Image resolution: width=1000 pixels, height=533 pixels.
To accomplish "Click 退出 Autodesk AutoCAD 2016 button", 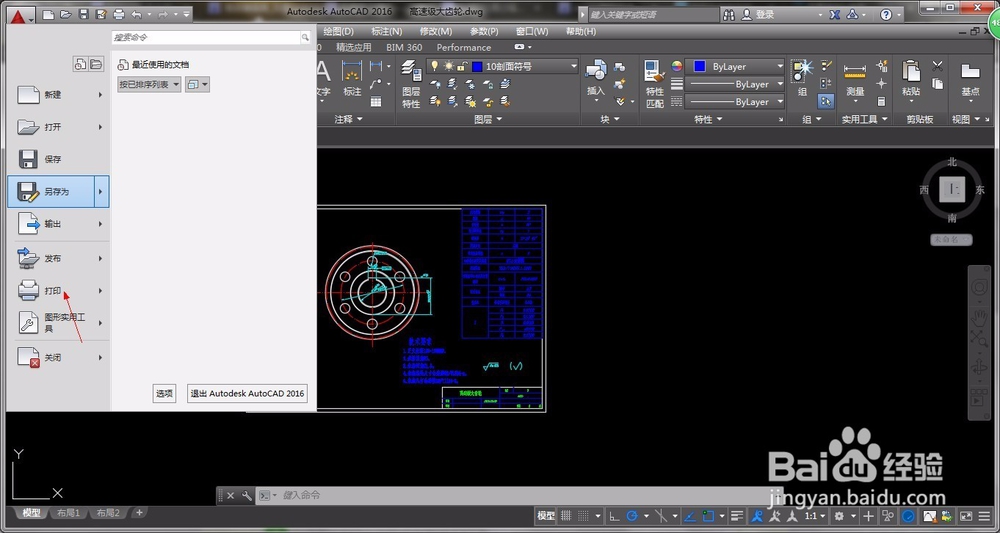I will (247, 393).
